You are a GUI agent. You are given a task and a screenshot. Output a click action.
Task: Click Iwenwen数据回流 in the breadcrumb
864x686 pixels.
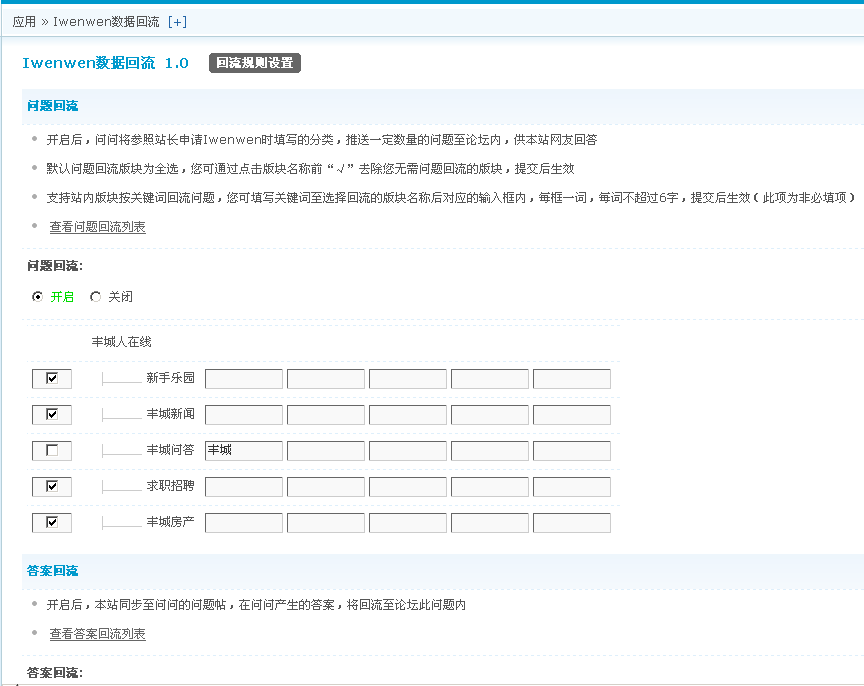106,22
